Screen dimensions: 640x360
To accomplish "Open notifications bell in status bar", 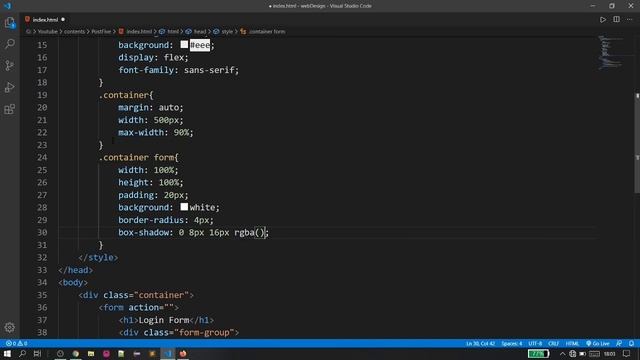I will (x=631, y=343).
